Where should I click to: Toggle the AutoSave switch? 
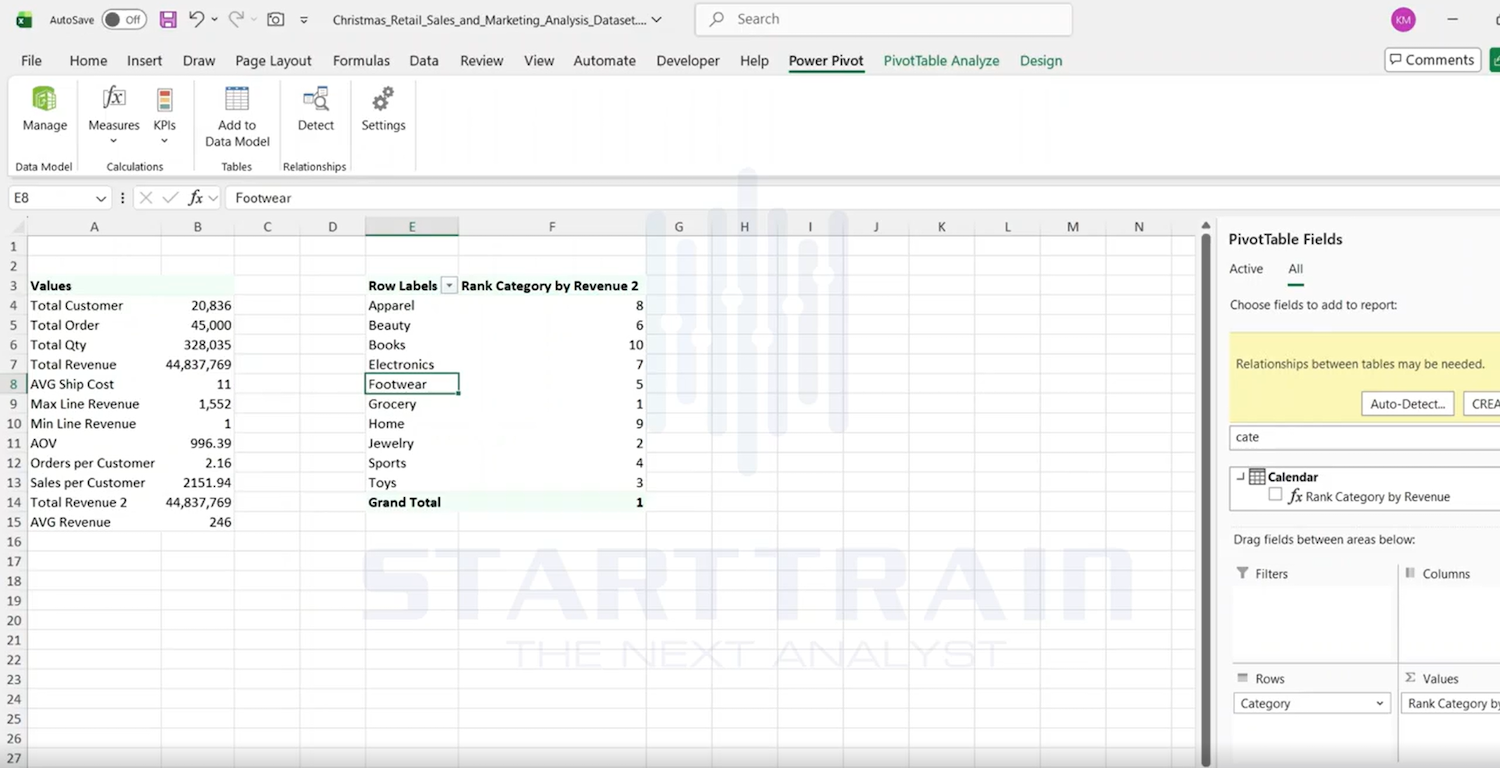(x=124, y=19)
